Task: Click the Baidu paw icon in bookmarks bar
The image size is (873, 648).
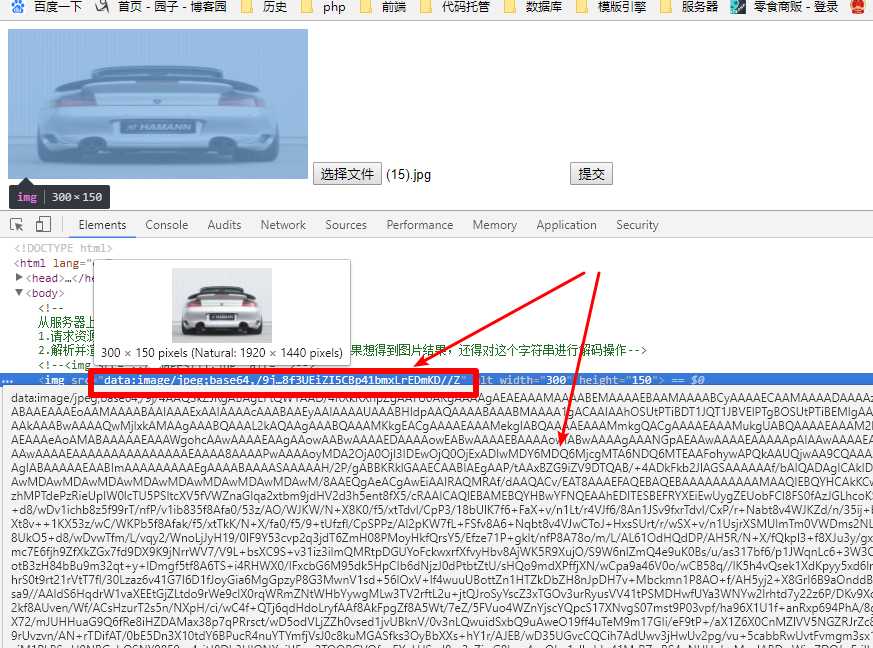Action: click(18, 7)
